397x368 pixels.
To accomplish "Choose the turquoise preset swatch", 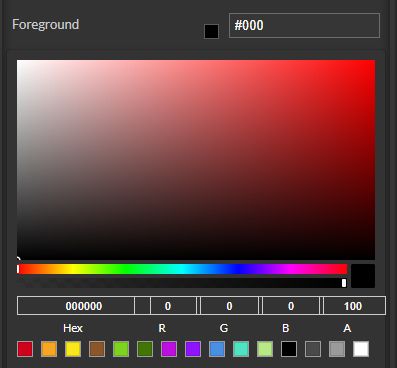I will point(241,349).
